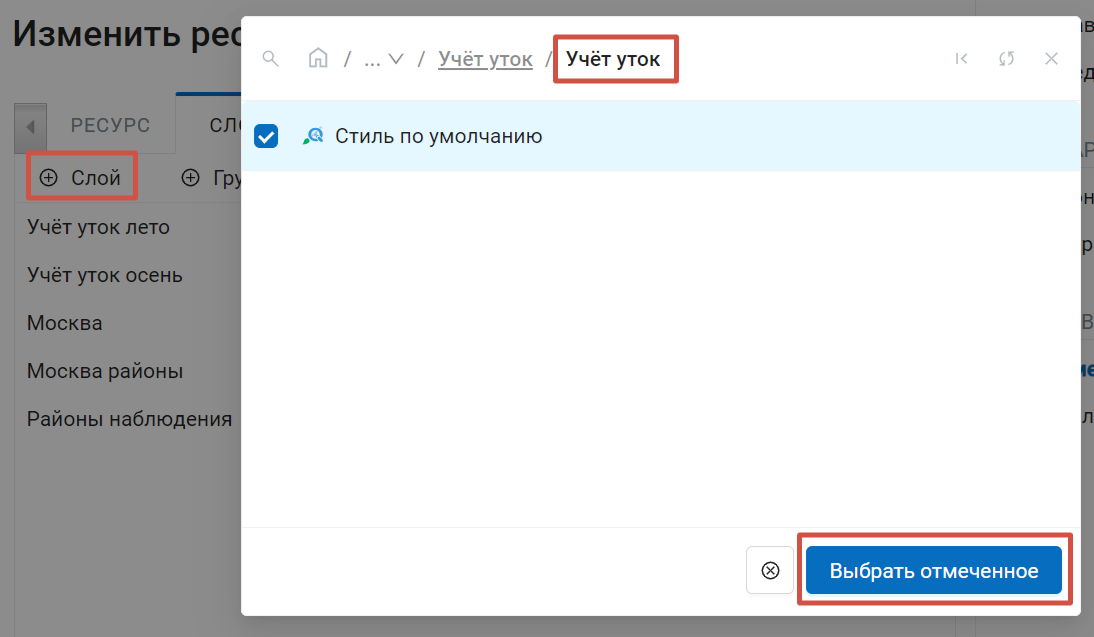The width and height of the screenshot is (1094, 637).
Task: Select the Москва районы layer
Action: (105, 371)
